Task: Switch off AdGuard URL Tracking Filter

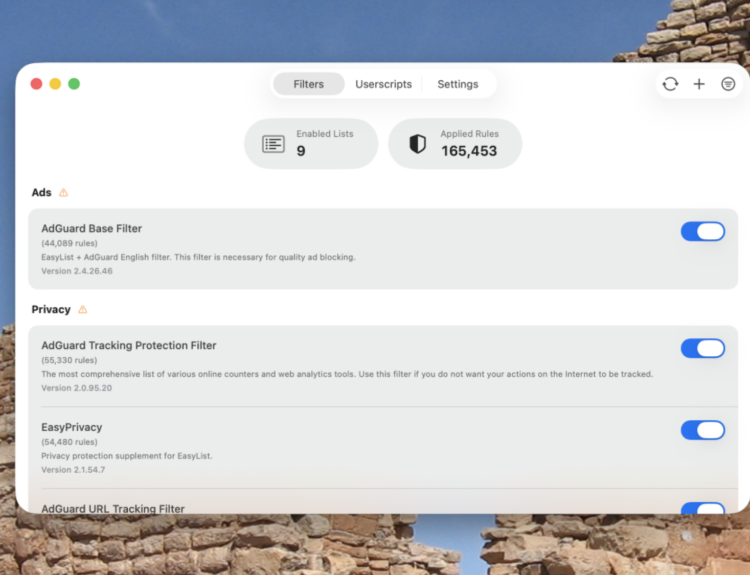Action: (702, 509)
